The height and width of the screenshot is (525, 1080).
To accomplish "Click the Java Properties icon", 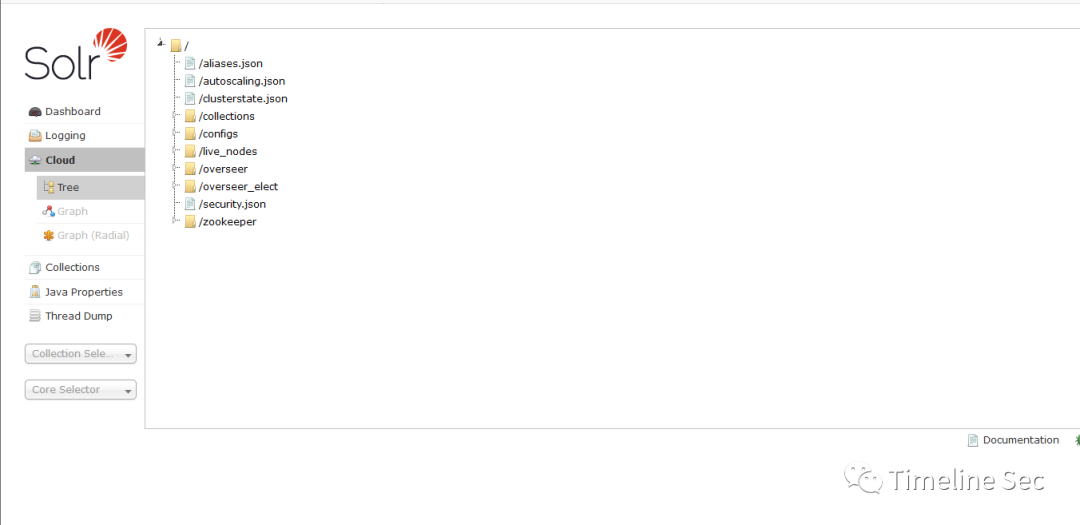I will (x=35, y=292).
